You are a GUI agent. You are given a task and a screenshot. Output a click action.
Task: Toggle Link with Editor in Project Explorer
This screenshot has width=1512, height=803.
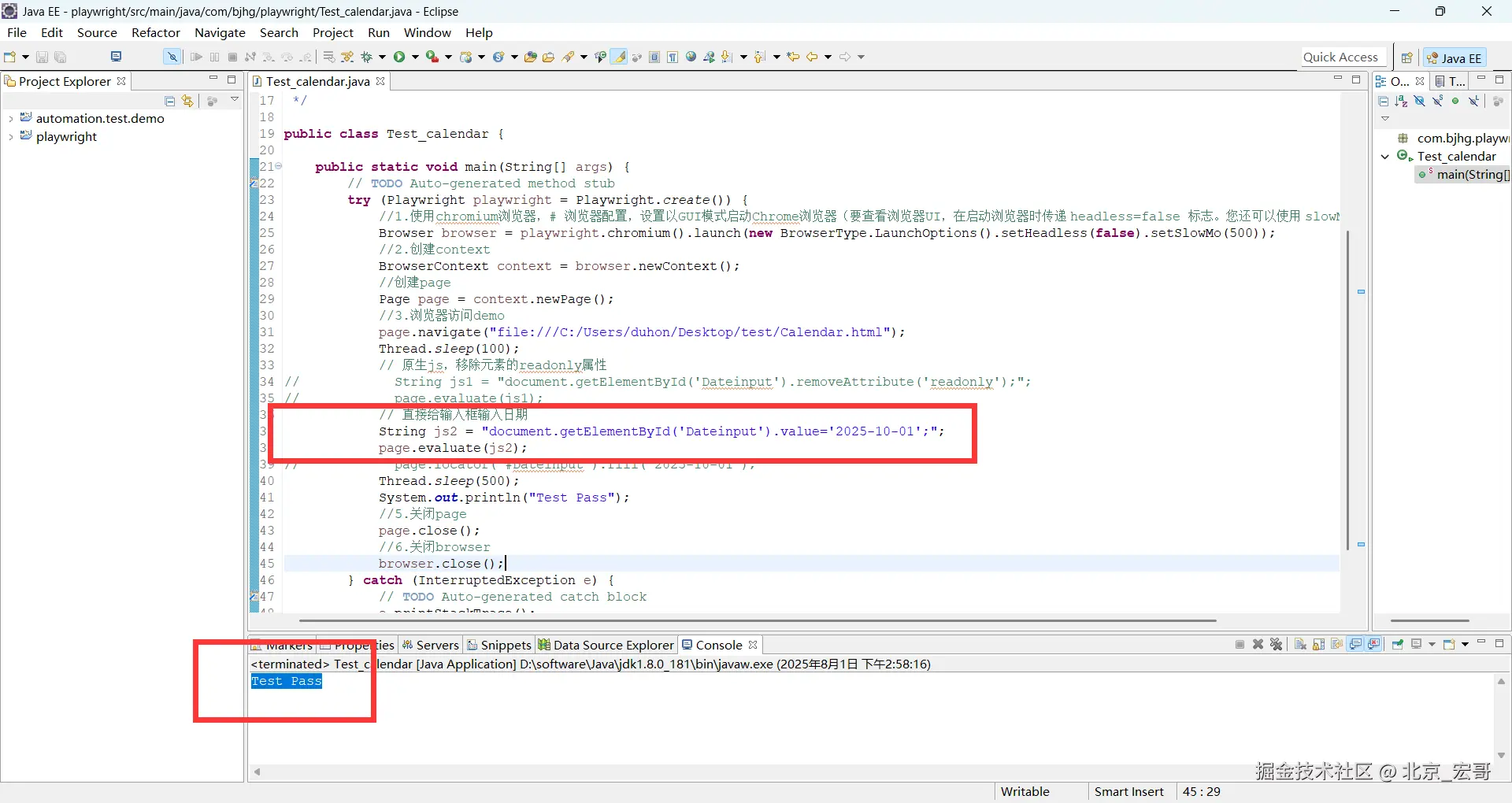pos(187,101)
